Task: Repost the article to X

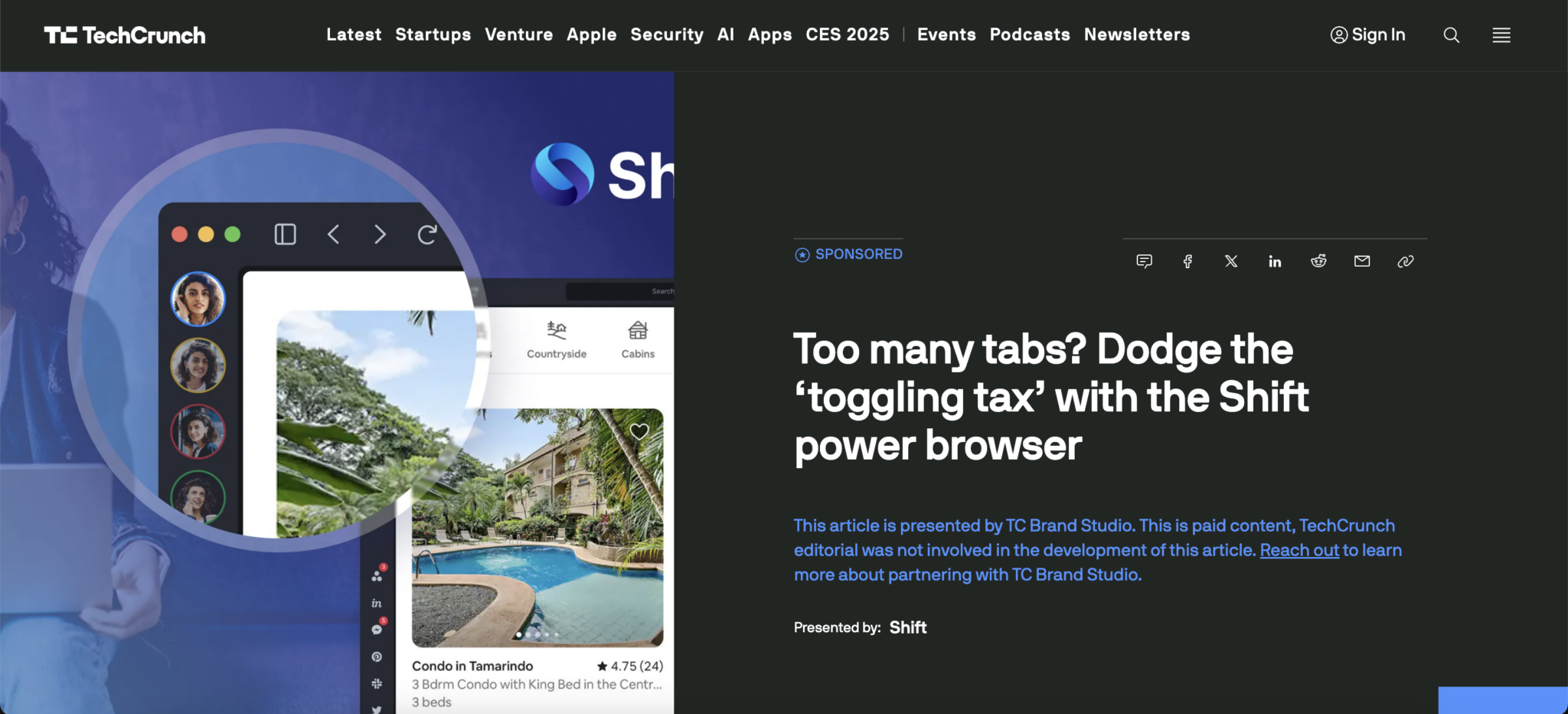Action: point(1231,260)
